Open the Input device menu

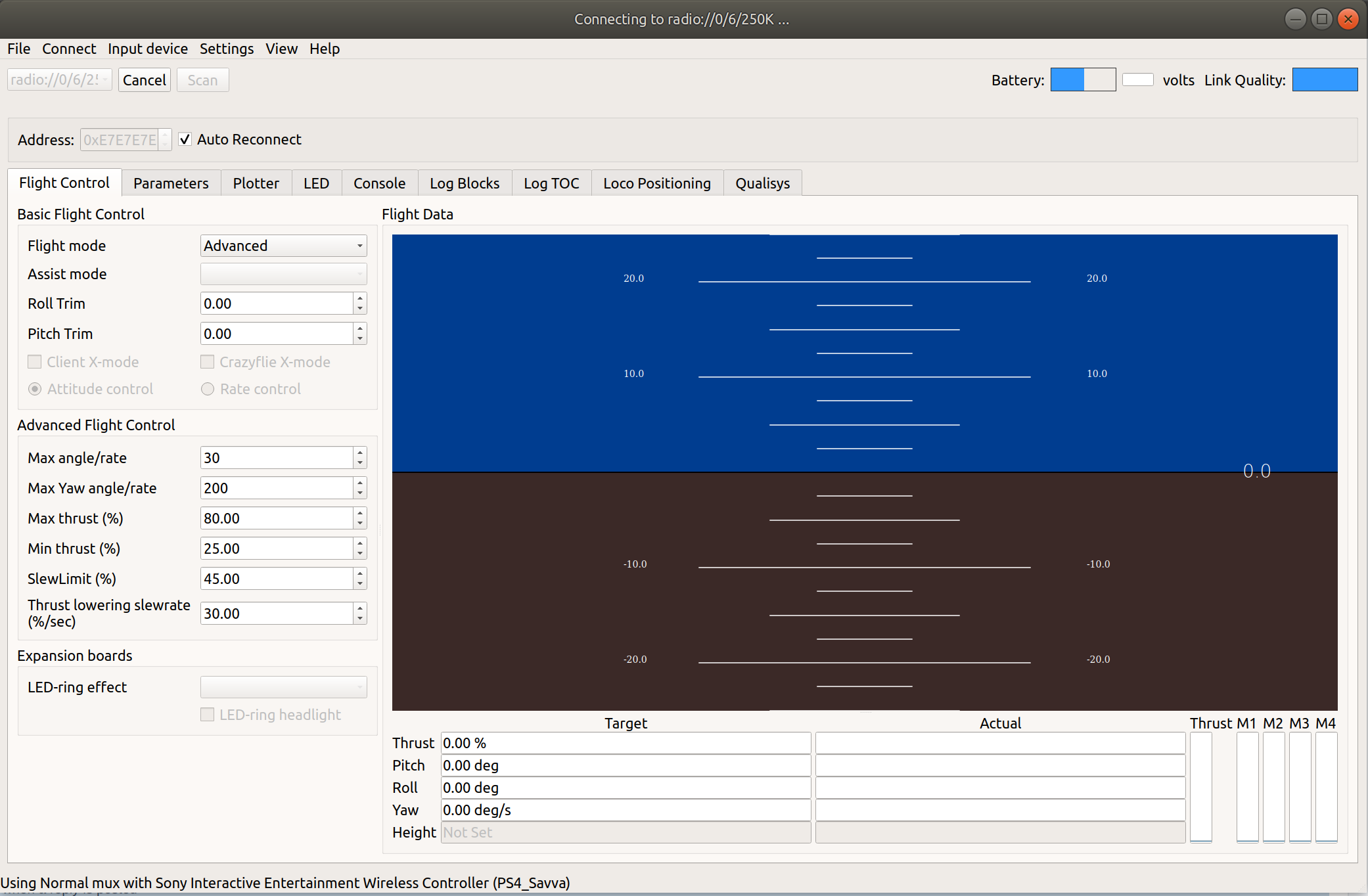click(x=147, y=49)
